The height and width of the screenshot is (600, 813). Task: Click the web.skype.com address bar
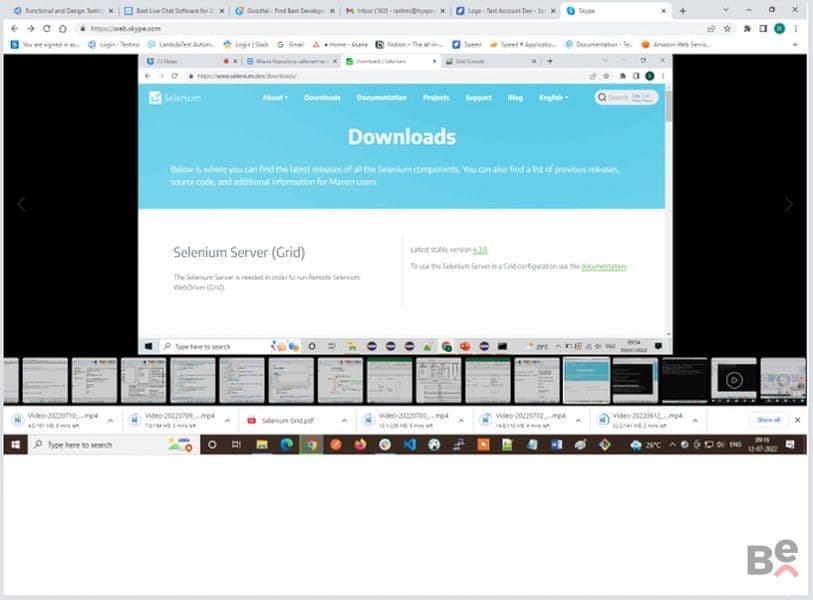(x=389, y=29)
